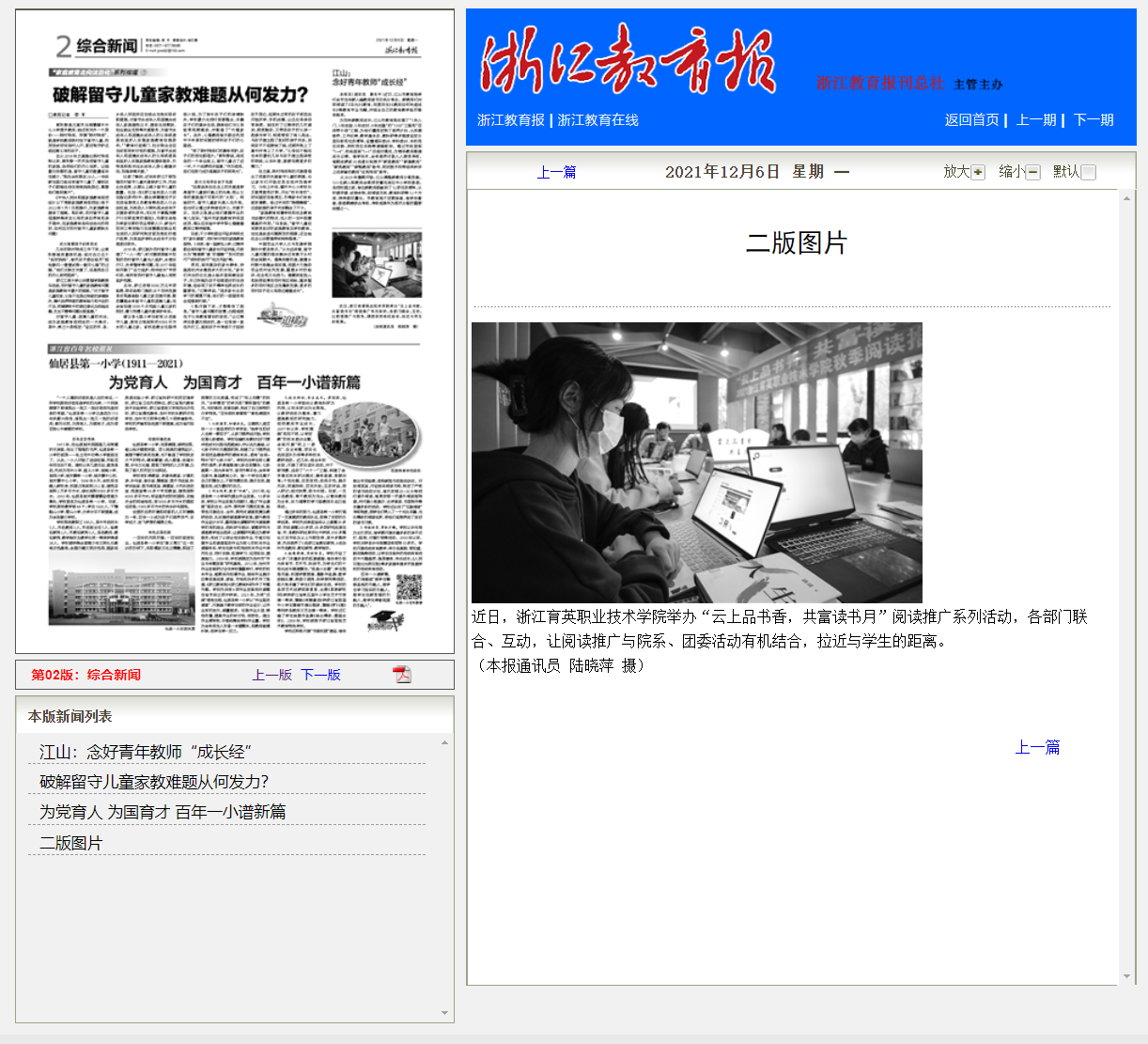The image size is (1148, 1044).
Task: Open the 浙江教育报 navigation link
Action: click(511, 120)
